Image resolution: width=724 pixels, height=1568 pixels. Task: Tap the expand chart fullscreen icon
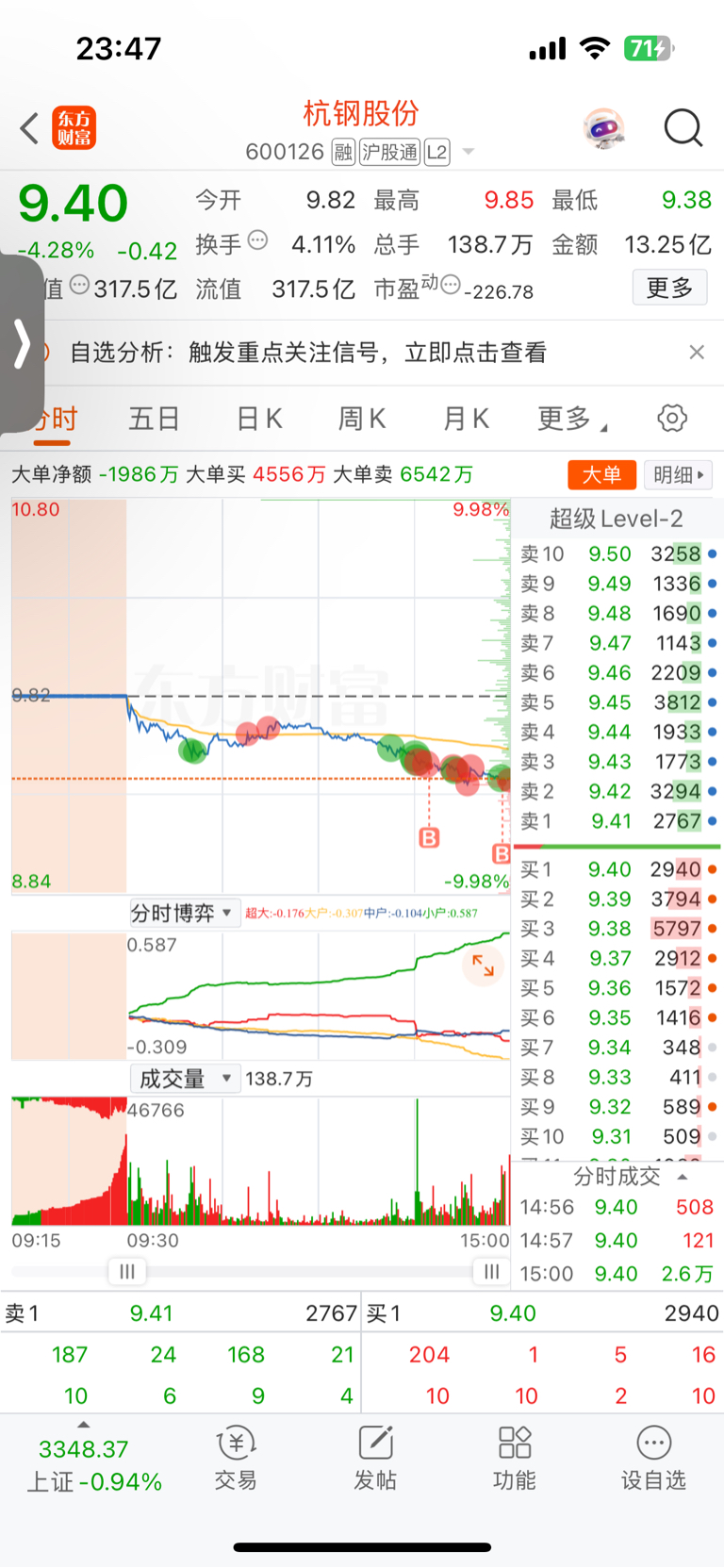pos(484,966)
